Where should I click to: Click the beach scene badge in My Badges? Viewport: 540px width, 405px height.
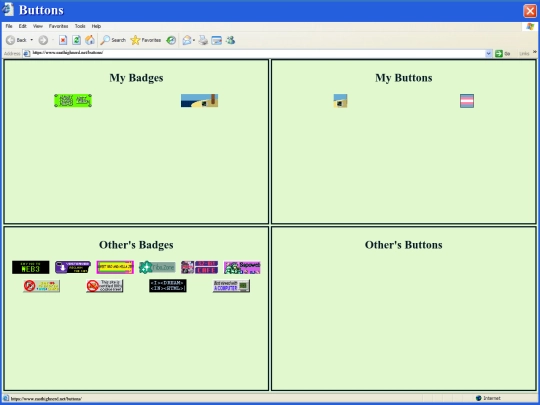199,101
